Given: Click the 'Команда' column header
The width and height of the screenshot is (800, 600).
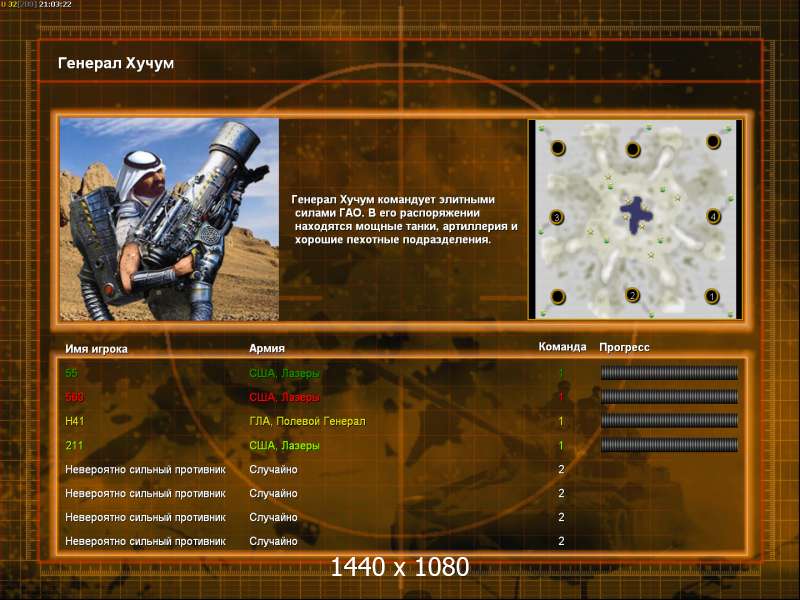Looking at the screenshot, I should [x=562, y=346].
